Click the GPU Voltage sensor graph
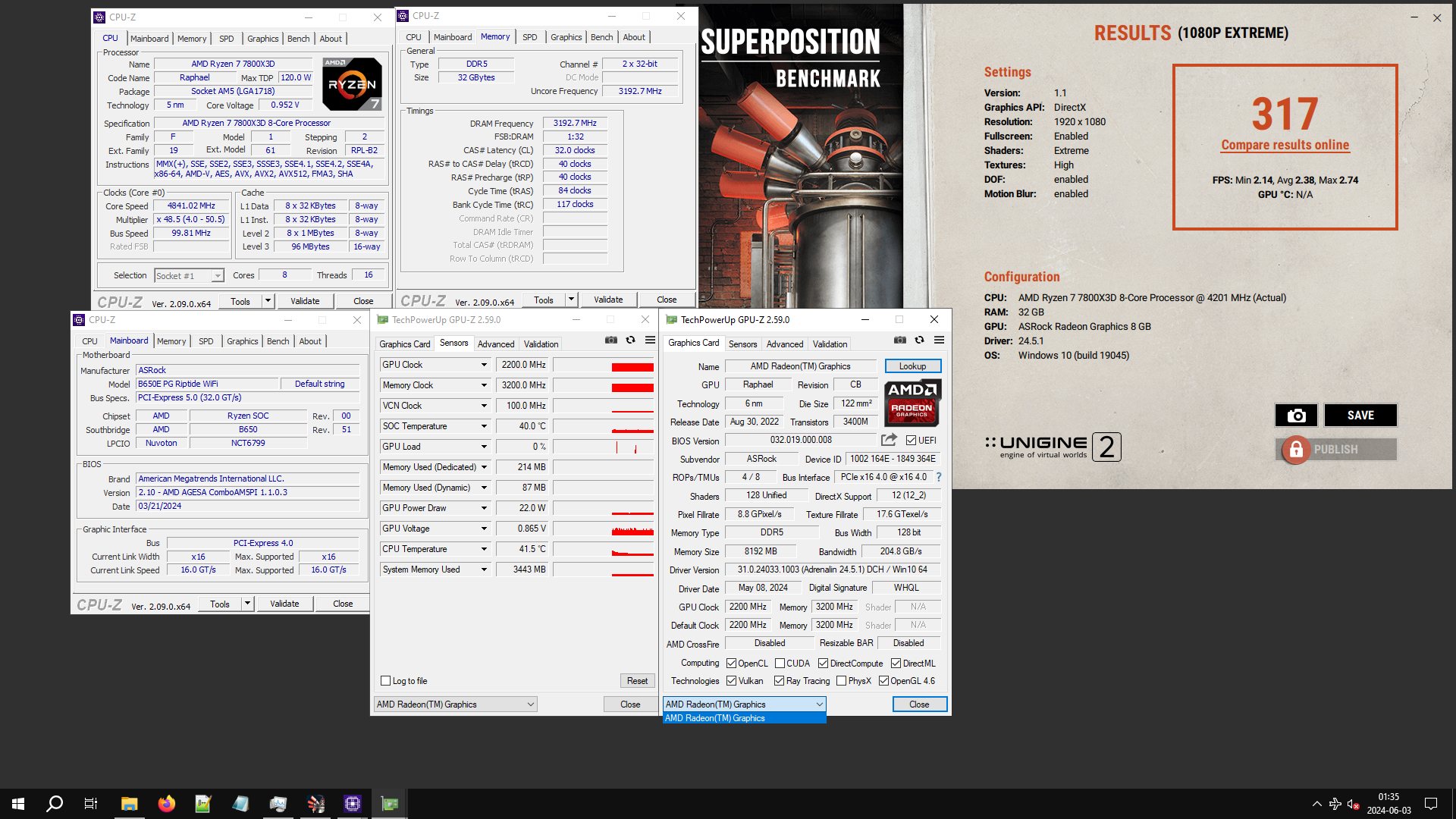The width and height of the screenshot is (1456, 819). click(604, 529)
